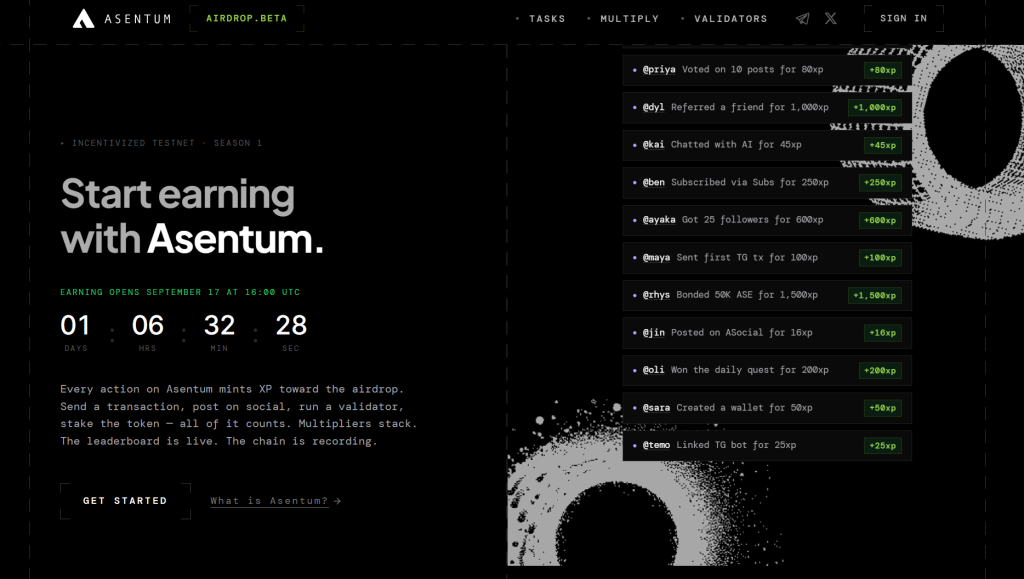Click the +25xp badge
Screen dimensions: 1024x579
click(x=882, y=445)
